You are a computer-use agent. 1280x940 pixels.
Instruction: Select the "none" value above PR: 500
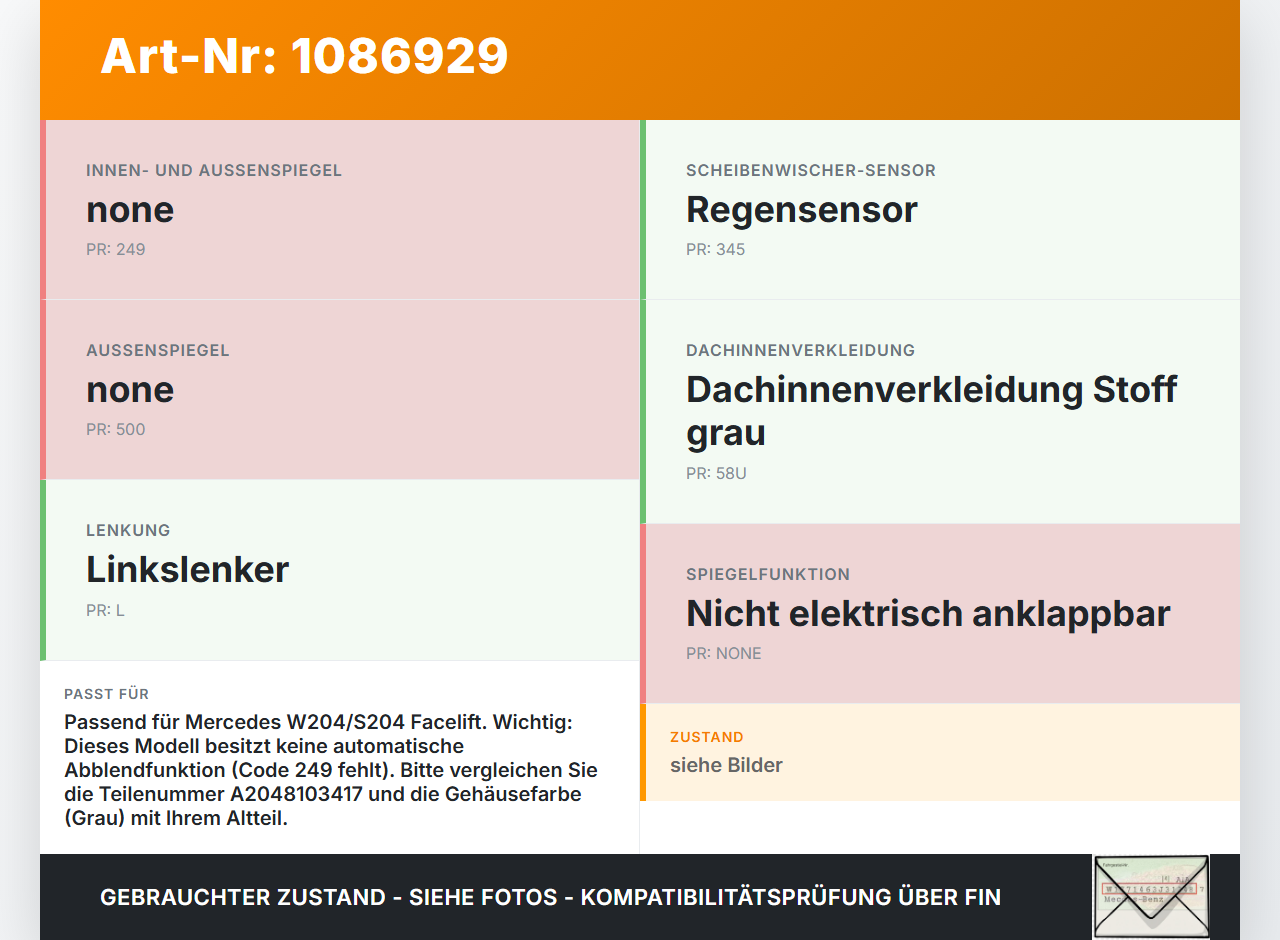(130, 390)
